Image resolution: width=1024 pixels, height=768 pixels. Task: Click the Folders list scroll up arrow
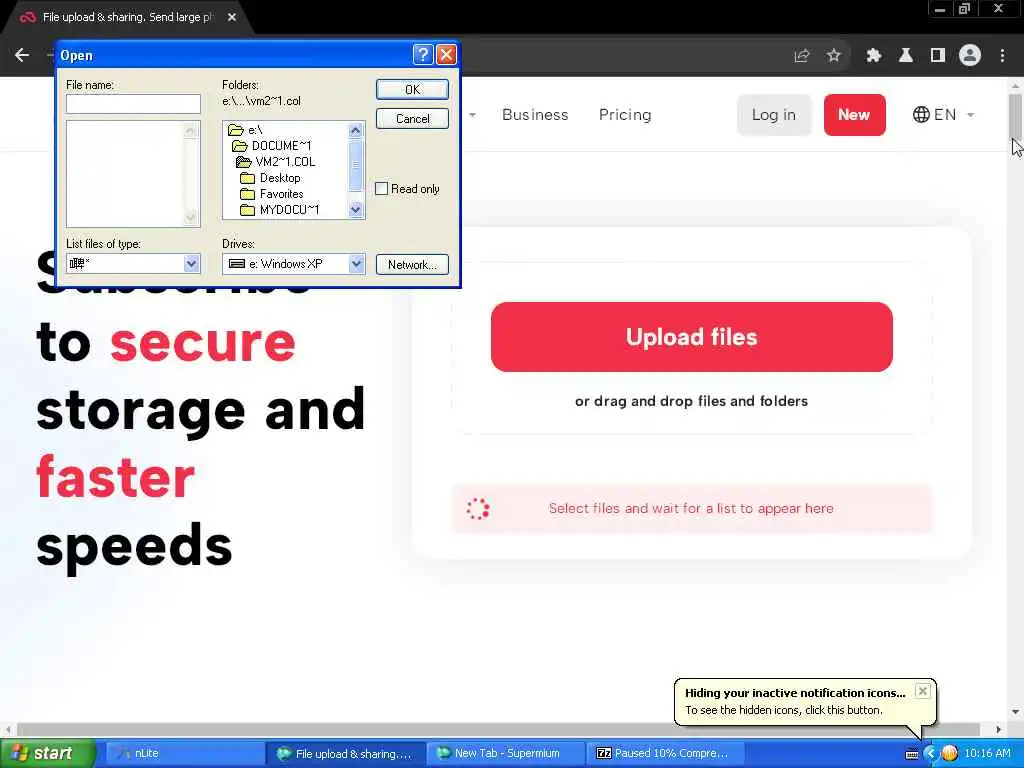(355, 131)
